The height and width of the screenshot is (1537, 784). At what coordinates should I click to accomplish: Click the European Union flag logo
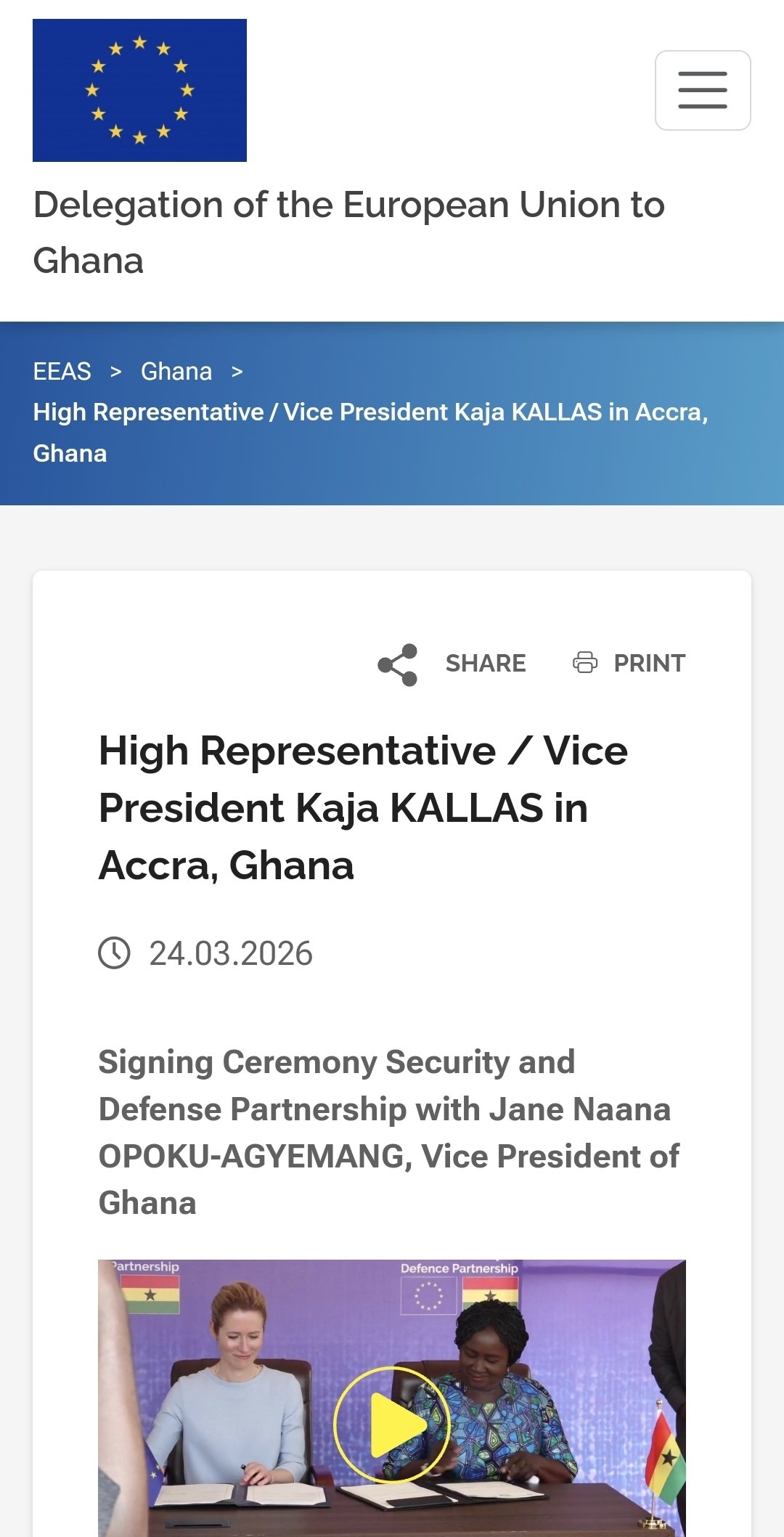pos(139,90)
